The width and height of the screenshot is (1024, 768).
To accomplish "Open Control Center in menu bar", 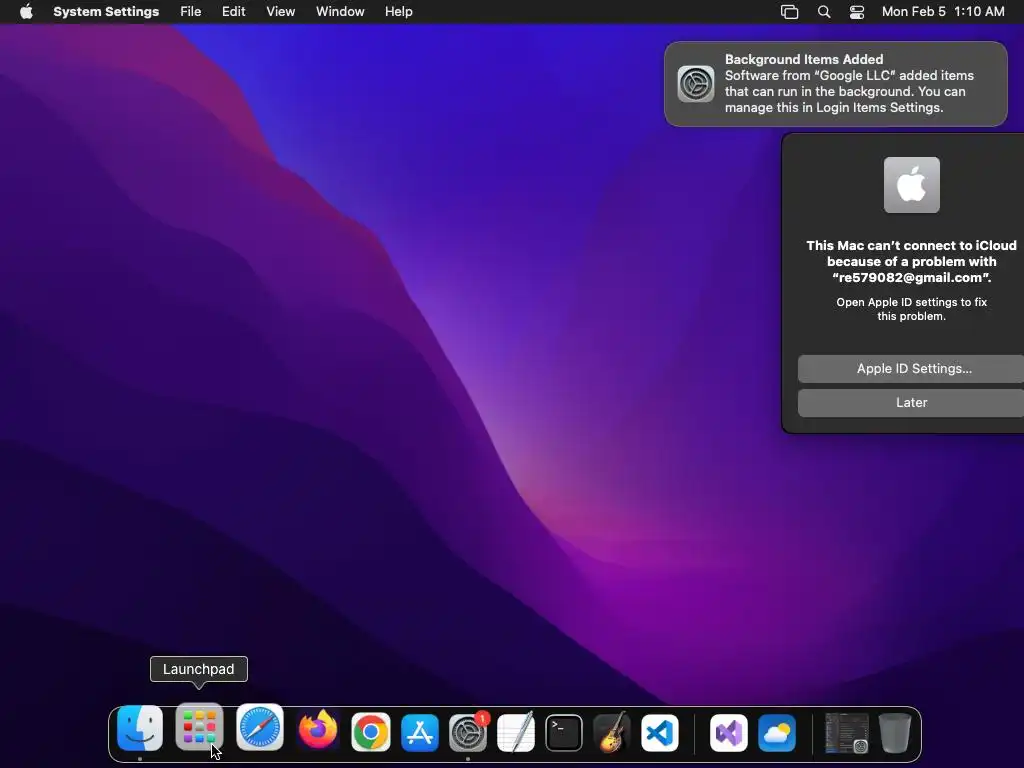I will [x=857, y=12].
